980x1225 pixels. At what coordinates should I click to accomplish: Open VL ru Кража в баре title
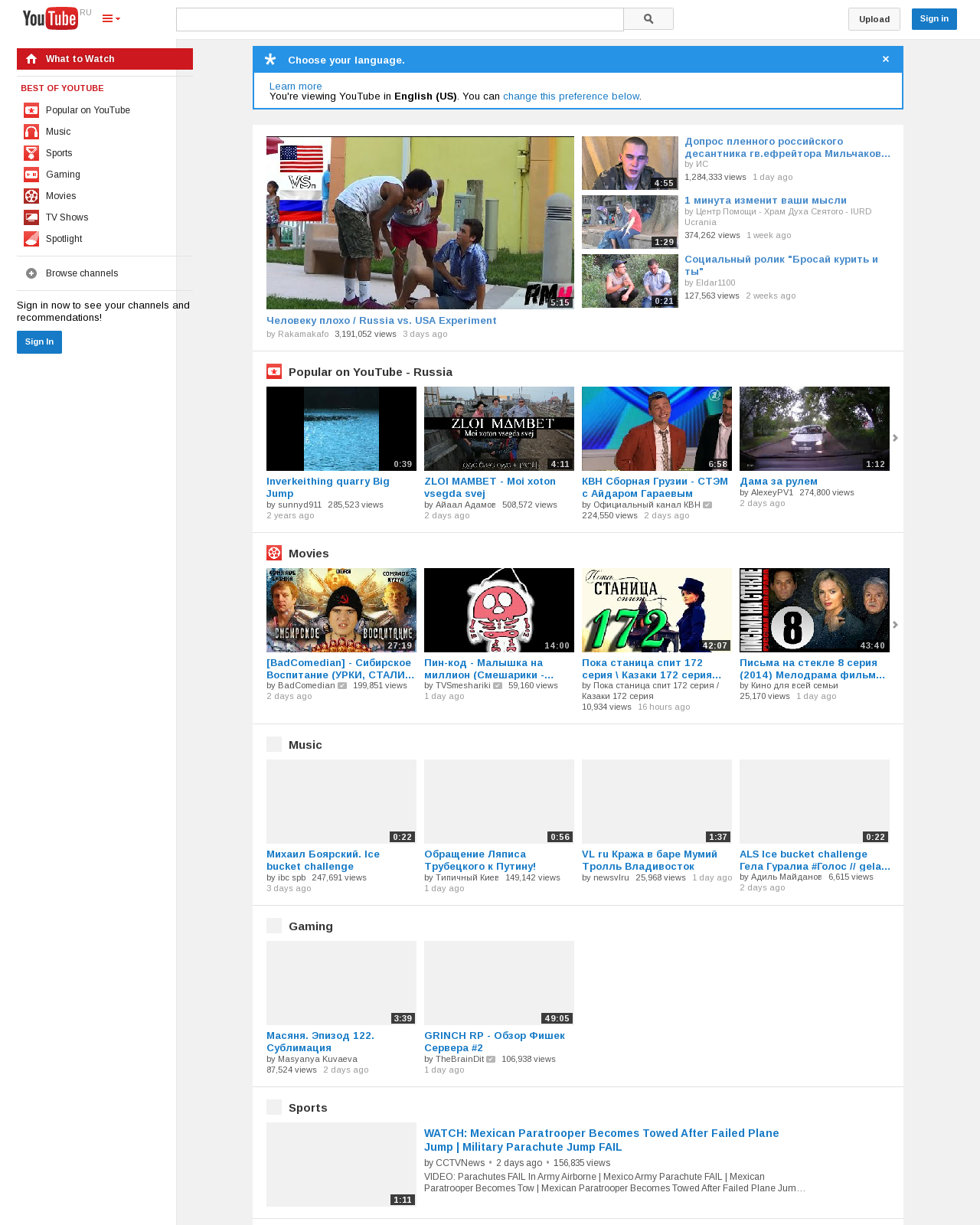tap(650, 861)
